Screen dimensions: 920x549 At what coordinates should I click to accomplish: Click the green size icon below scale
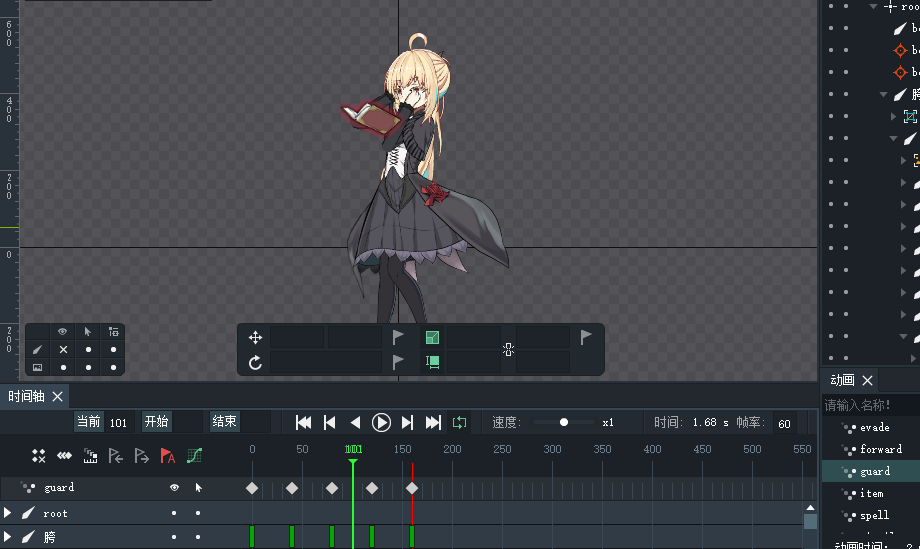tap(432, 362)
